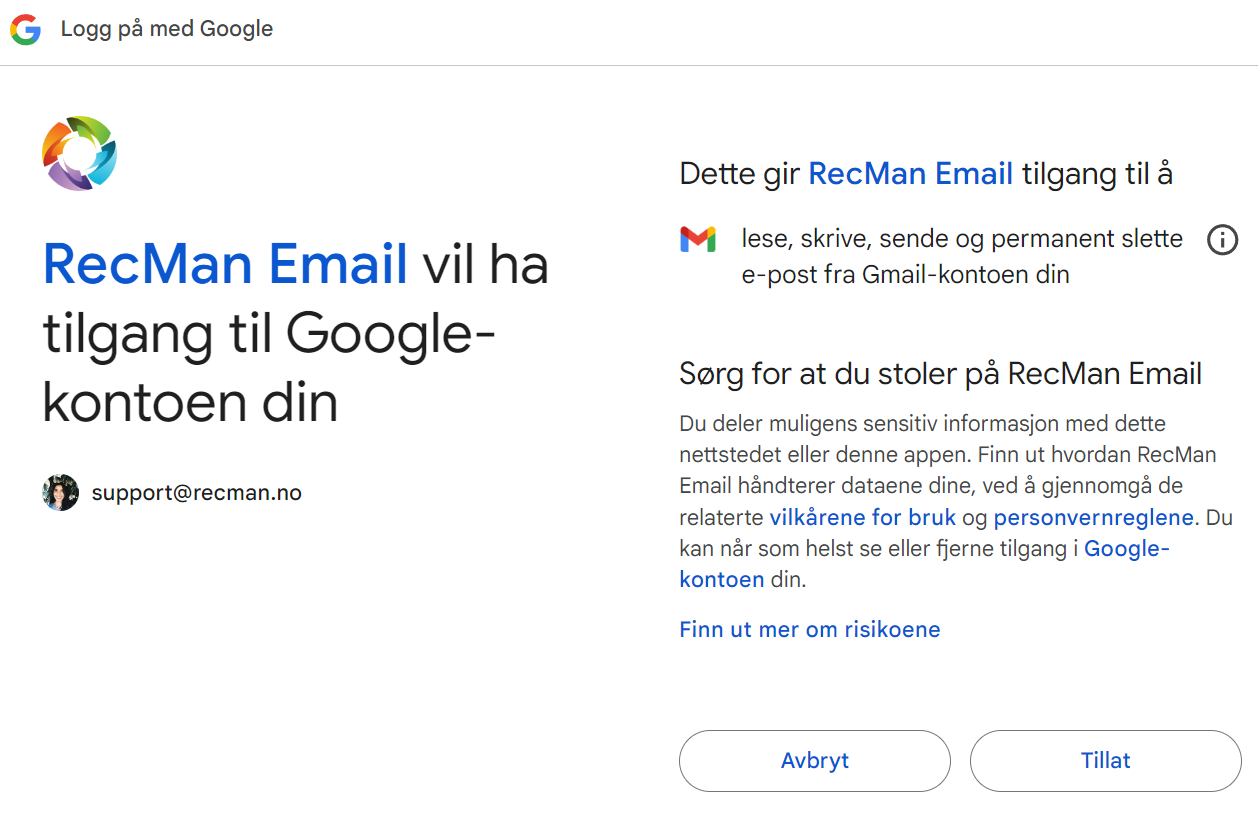Click the RecMan colorful app logo
Screen dimensions: 1258x822
click(x=80, y=153)
